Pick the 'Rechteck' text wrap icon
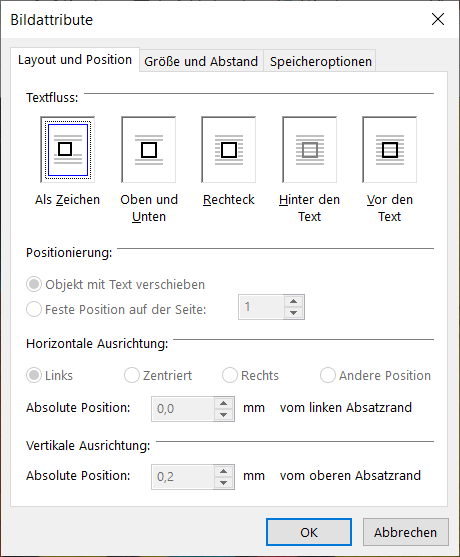The height and width of the screenshot is (557, 460). click(229, 150)
